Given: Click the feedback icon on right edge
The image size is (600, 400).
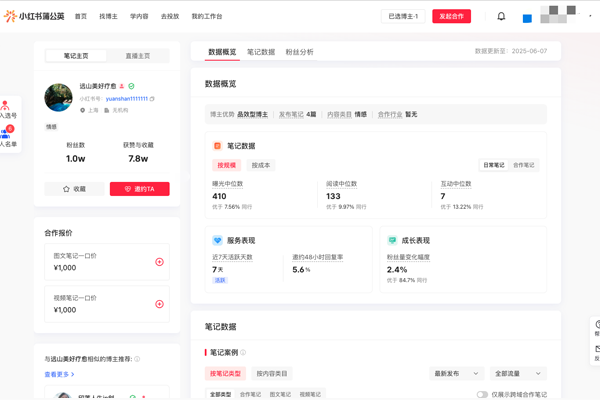Looking at the screenshot, I should coord(597,349).
